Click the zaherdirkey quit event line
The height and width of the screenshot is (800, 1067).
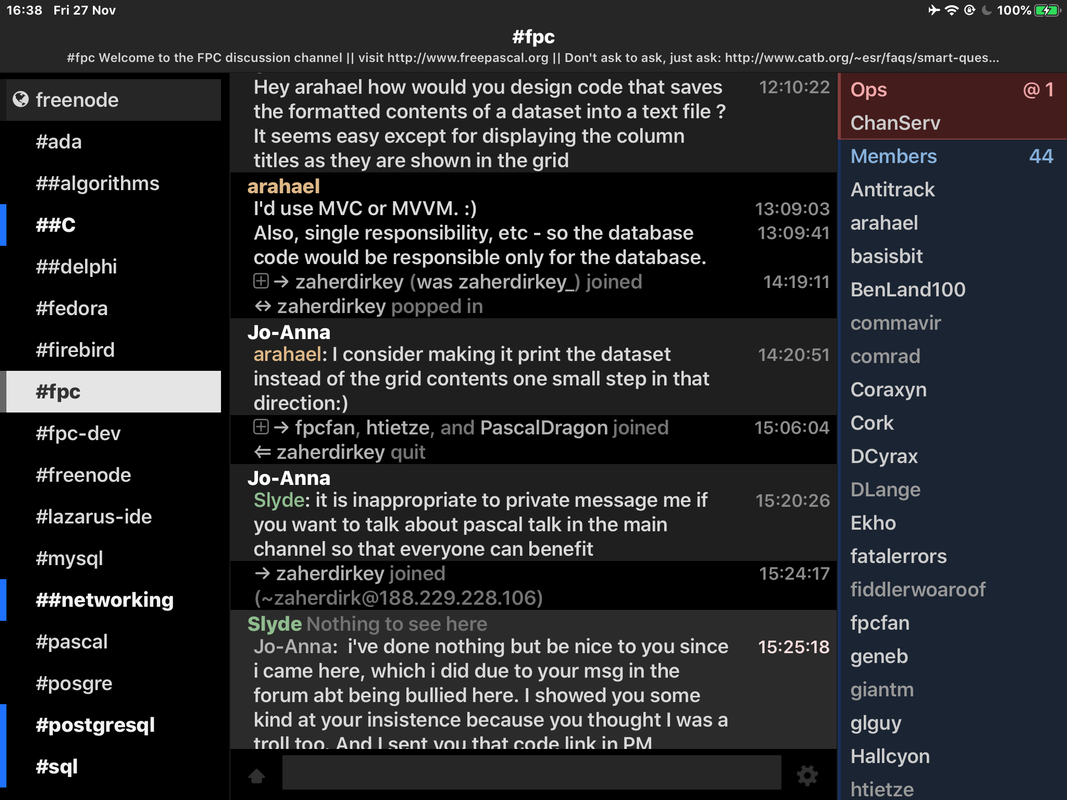(340, 452)
